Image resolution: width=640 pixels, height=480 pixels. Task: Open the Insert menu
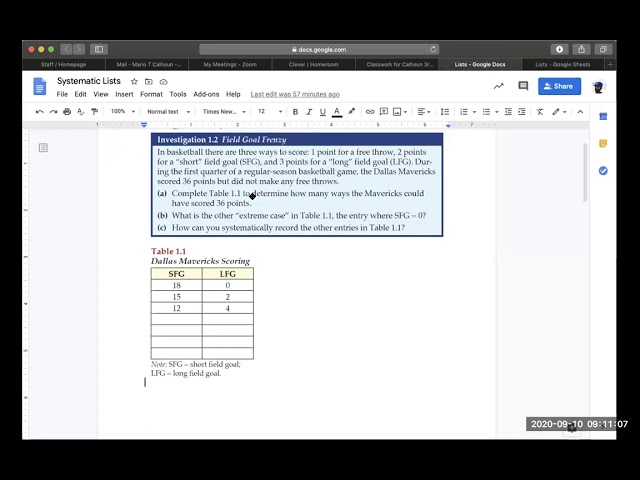(x=124, y=94)
